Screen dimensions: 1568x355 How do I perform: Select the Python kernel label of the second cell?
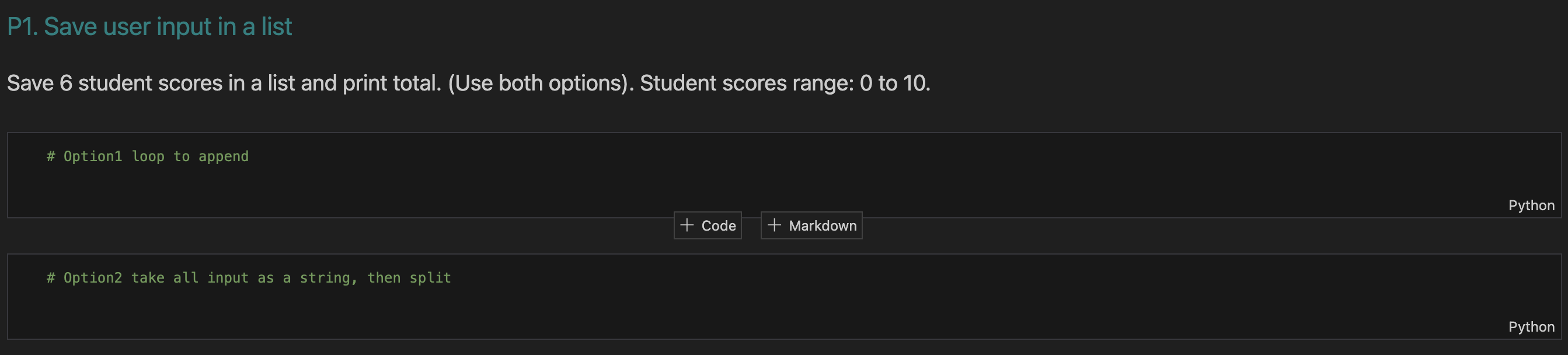pos(1531,326)
